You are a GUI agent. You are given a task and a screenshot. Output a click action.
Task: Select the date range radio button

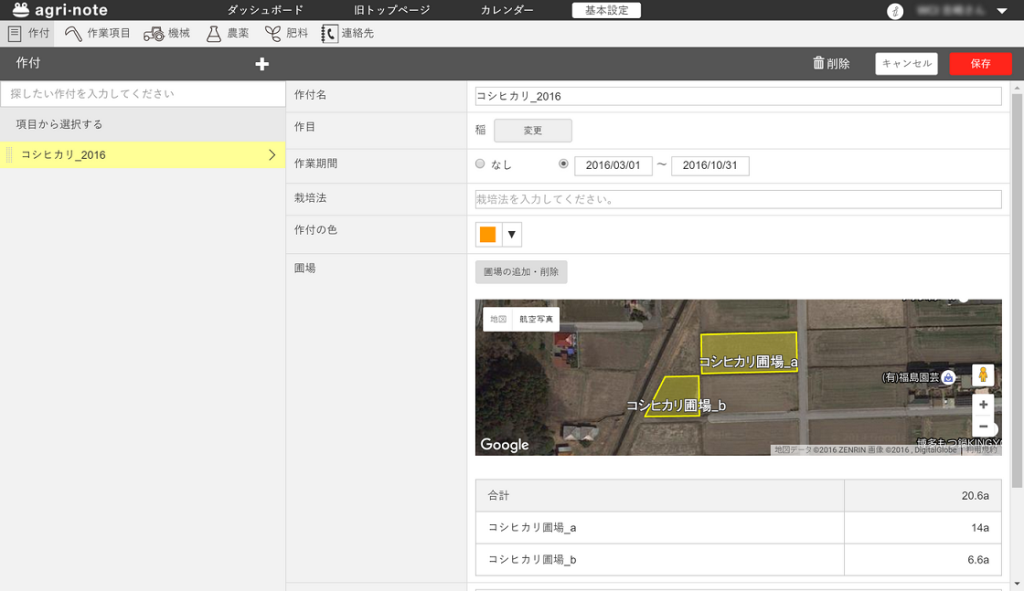pyautogui.click(x=564, y=164)
